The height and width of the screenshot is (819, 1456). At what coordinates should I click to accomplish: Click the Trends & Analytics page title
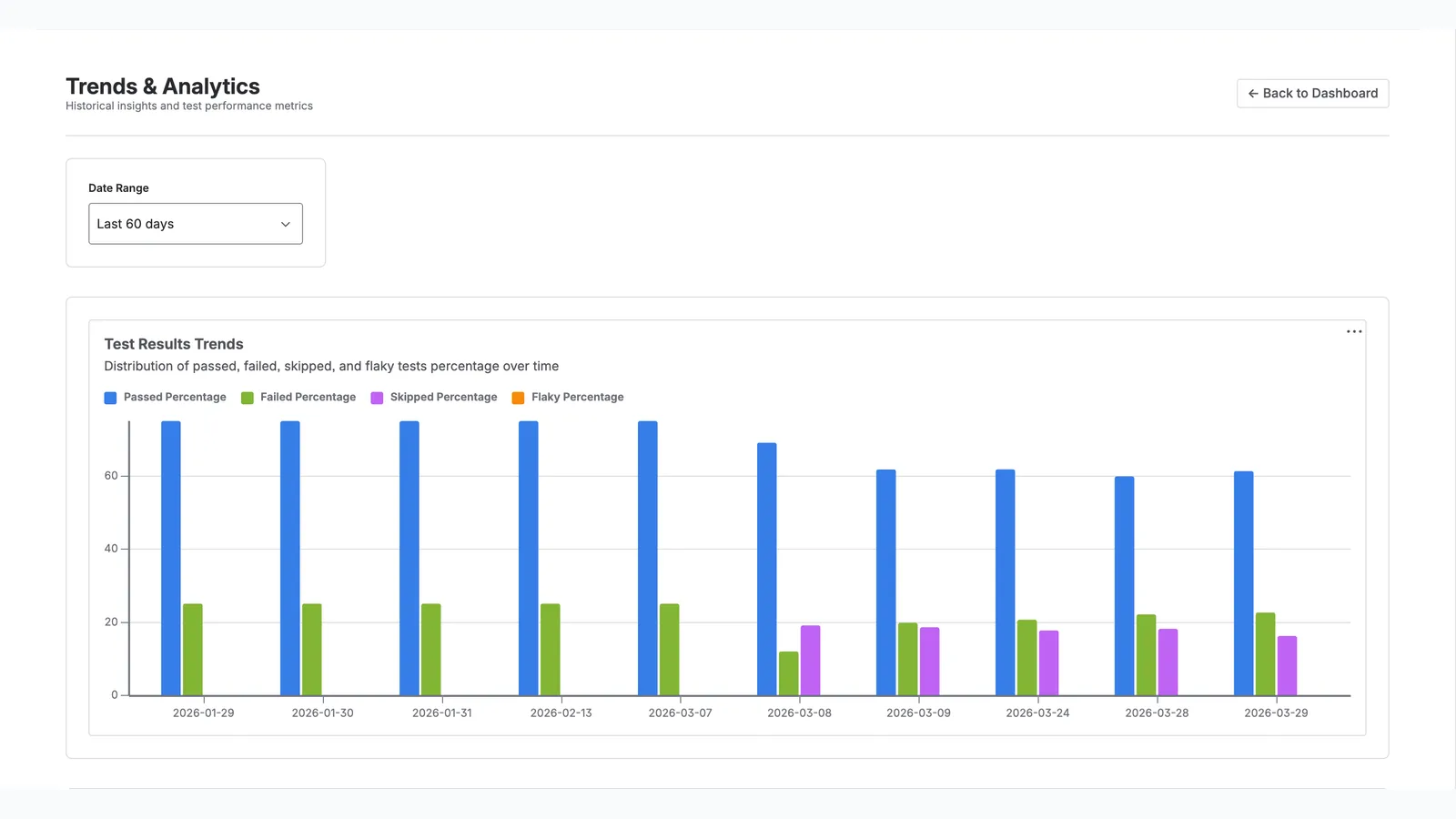click(x=163, y=86)
